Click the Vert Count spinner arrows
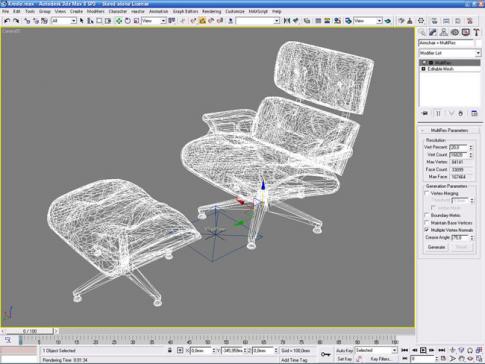The height and width of the screenshot is (364, 485). coord(471,155)
